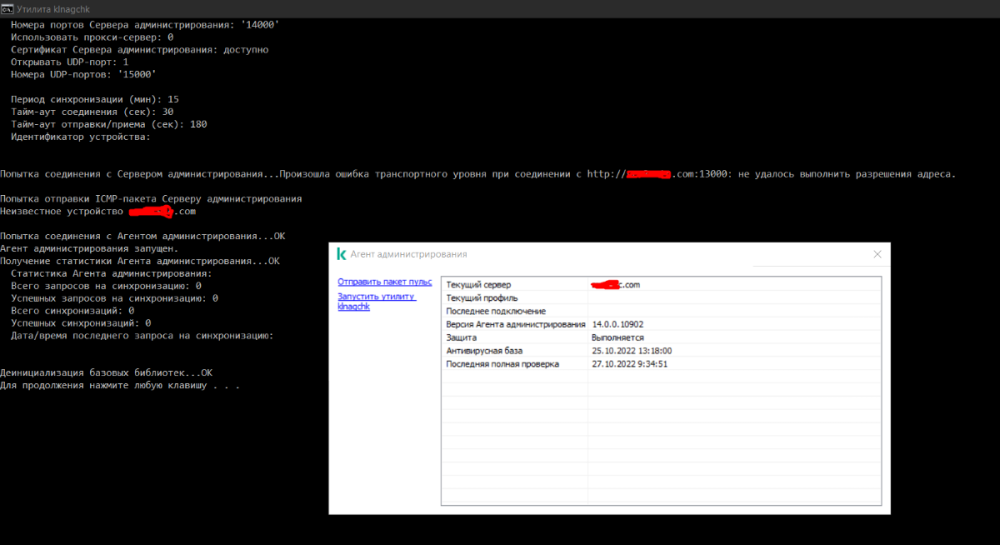Select the 'Последняя полная проверка' label
This screenshot has height=545, width=1000.
point(503,364)
